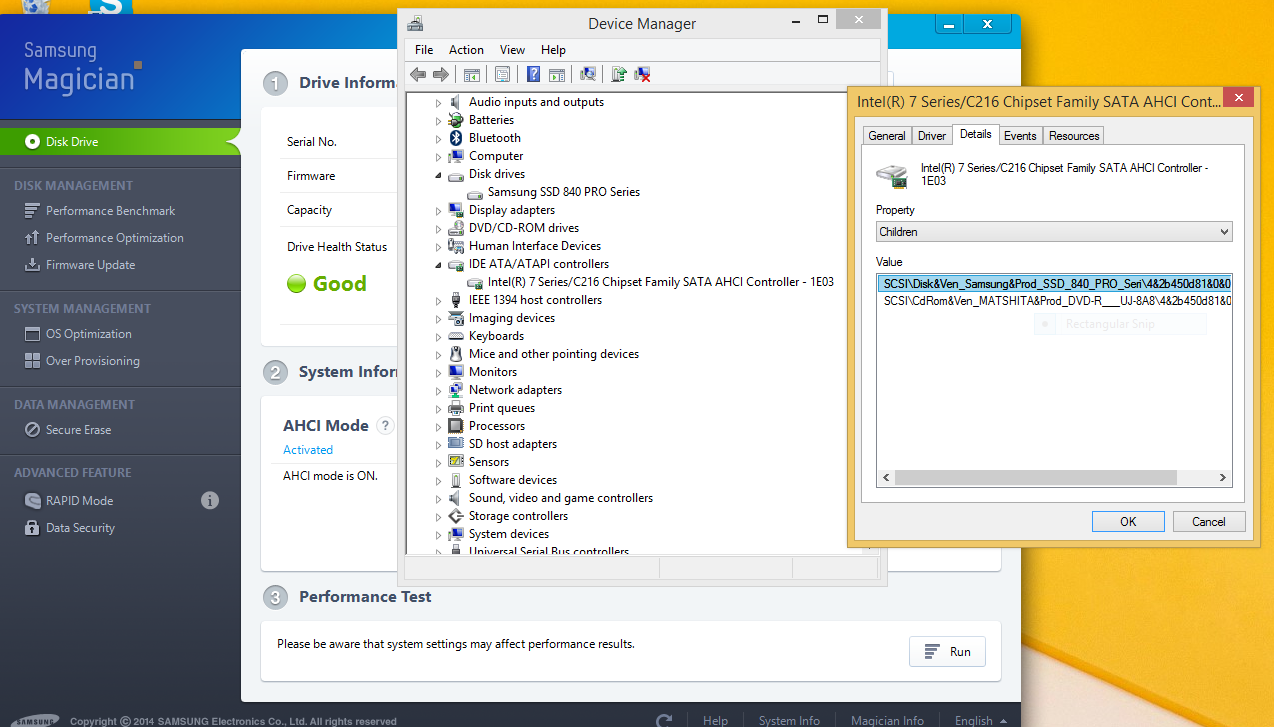Image resolution: width=1274 pixels, height=727 pixels.
Task: Click the Keyboards icon in the device tree
Action: coord(456,336)
